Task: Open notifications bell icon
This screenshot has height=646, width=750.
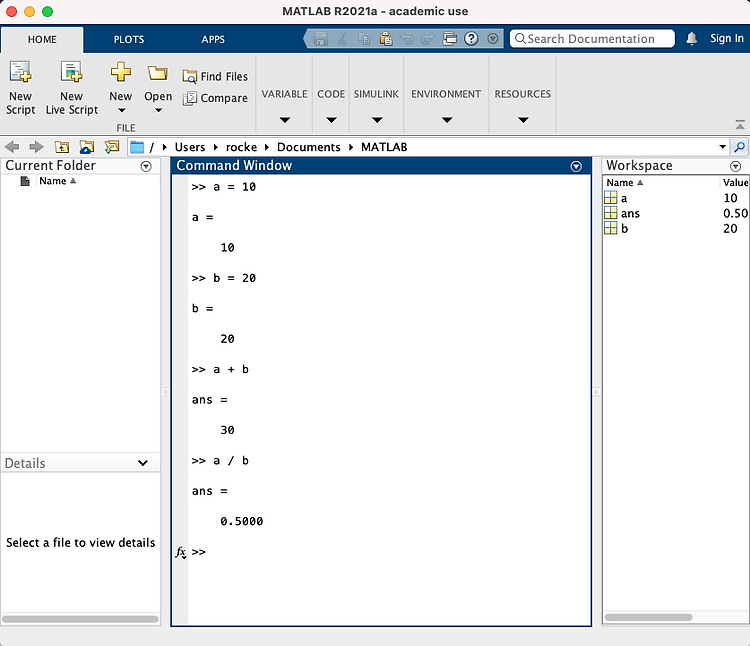Action: coord(692,39)
